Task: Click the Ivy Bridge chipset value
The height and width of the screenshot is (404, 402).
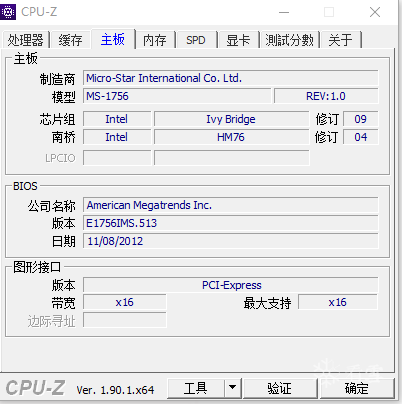Action: 231,119
